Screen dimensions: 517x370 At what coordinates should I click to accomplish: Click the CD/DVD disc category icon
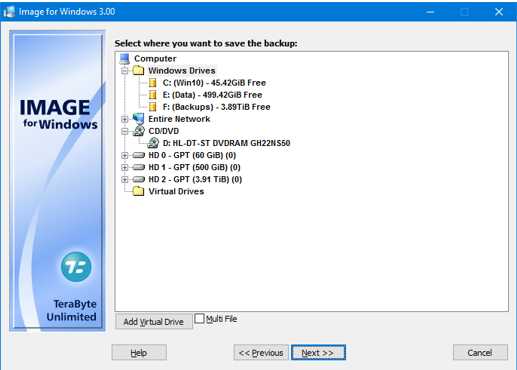[x=139, y=131]
